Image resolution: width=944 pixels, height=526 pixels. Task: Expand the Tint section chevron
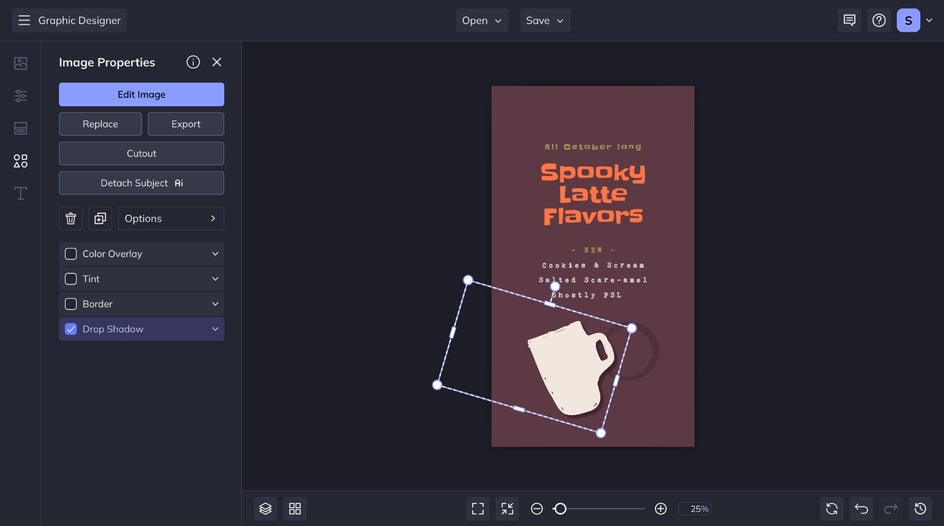(215, 279)
